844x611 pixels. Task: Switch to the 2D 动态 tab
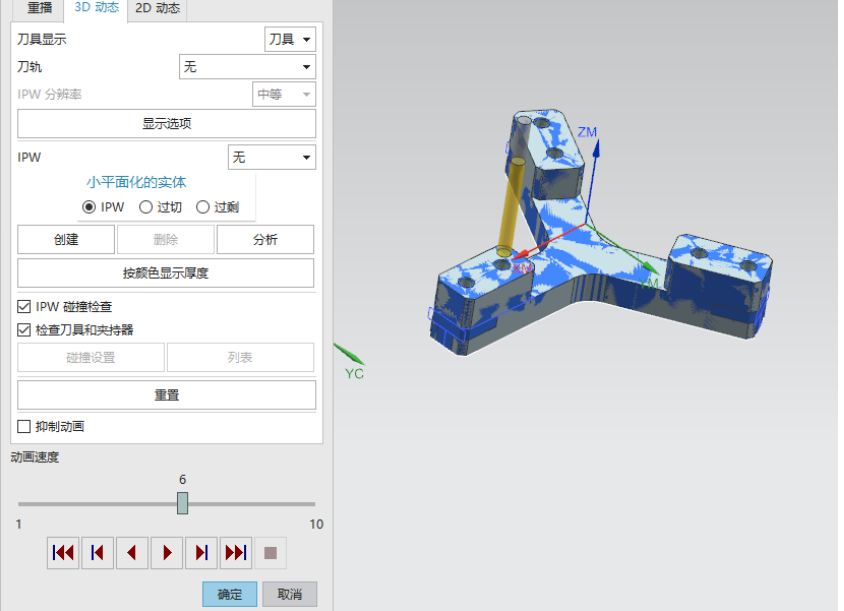tap(157, 8)
